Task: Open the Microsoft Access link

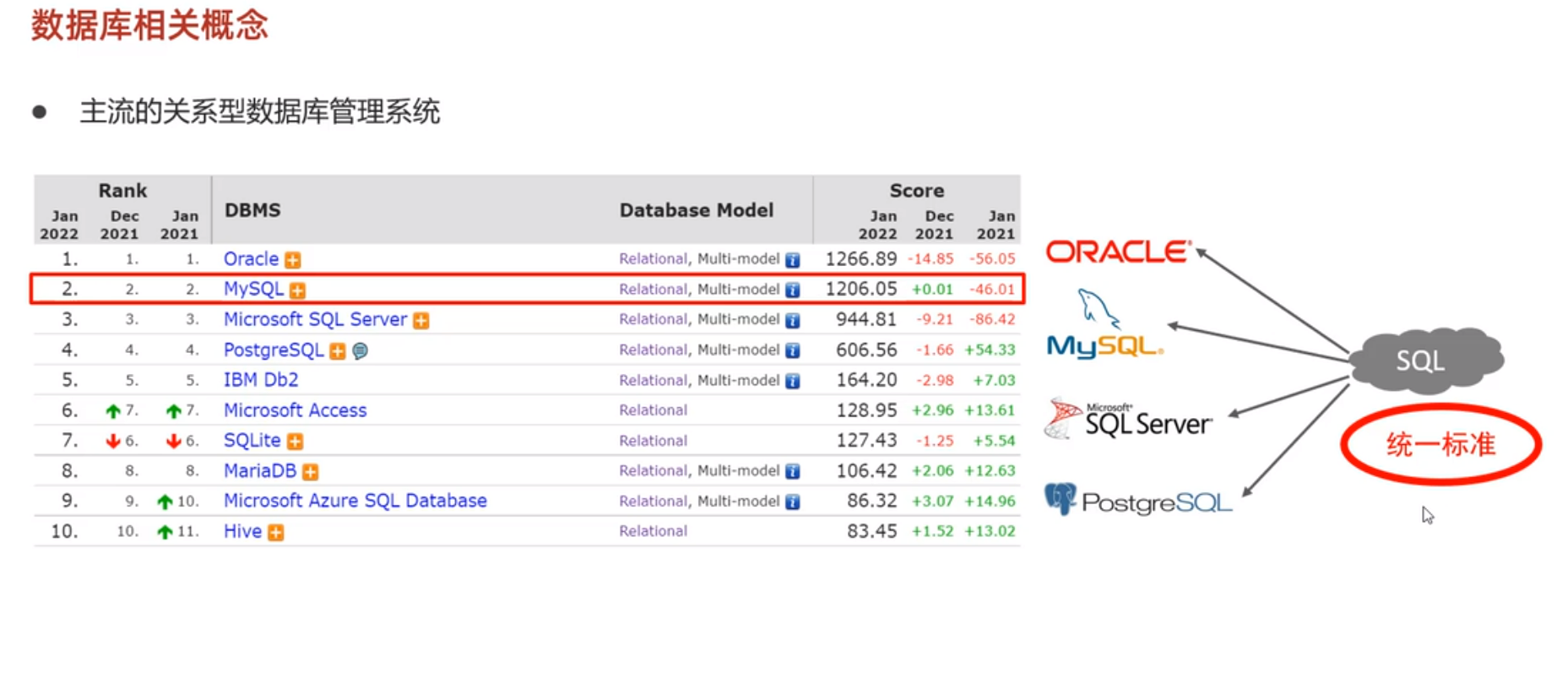Action: (x=295, y=410)
